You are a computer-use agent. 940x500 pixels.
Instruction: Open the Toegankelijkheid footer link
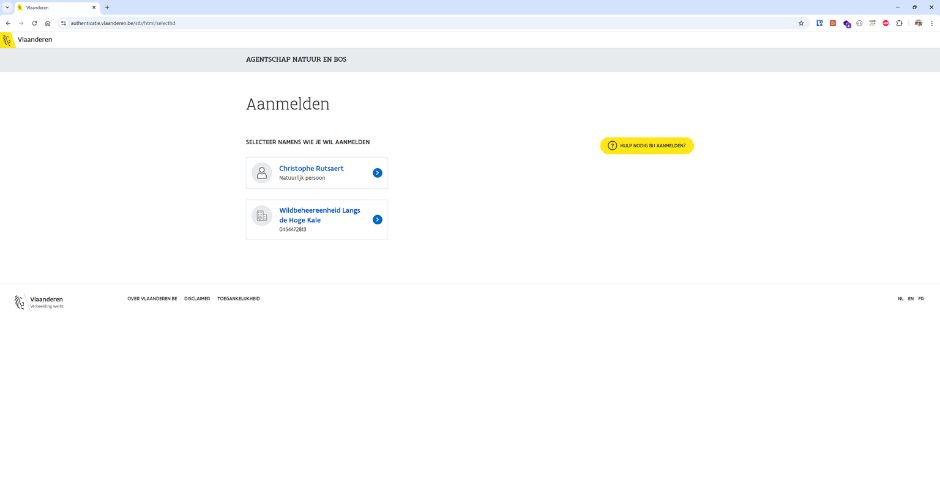(x=238, y=298)
